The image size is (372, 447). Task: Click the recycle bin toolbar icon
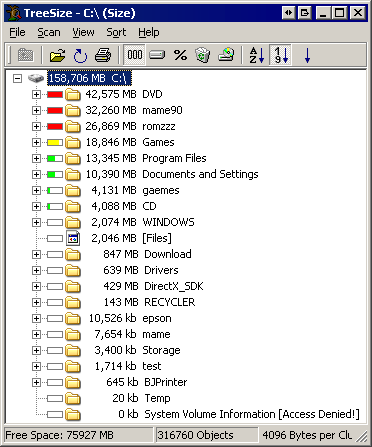(x=202, y=55)
